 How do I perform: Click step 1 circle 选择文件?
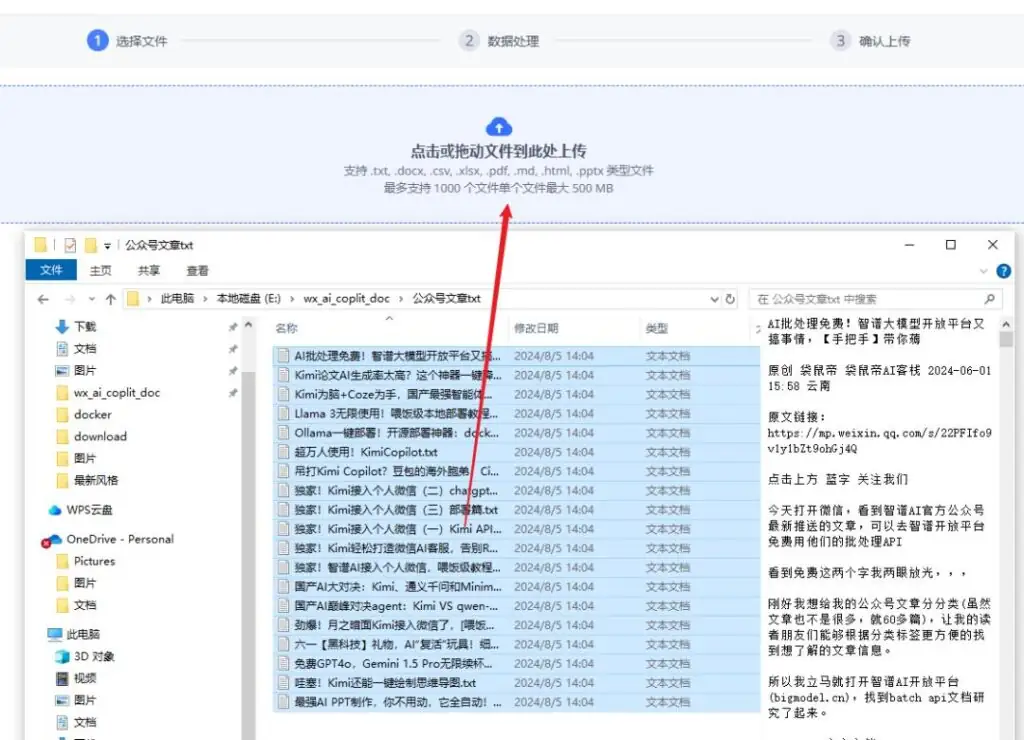97,40
